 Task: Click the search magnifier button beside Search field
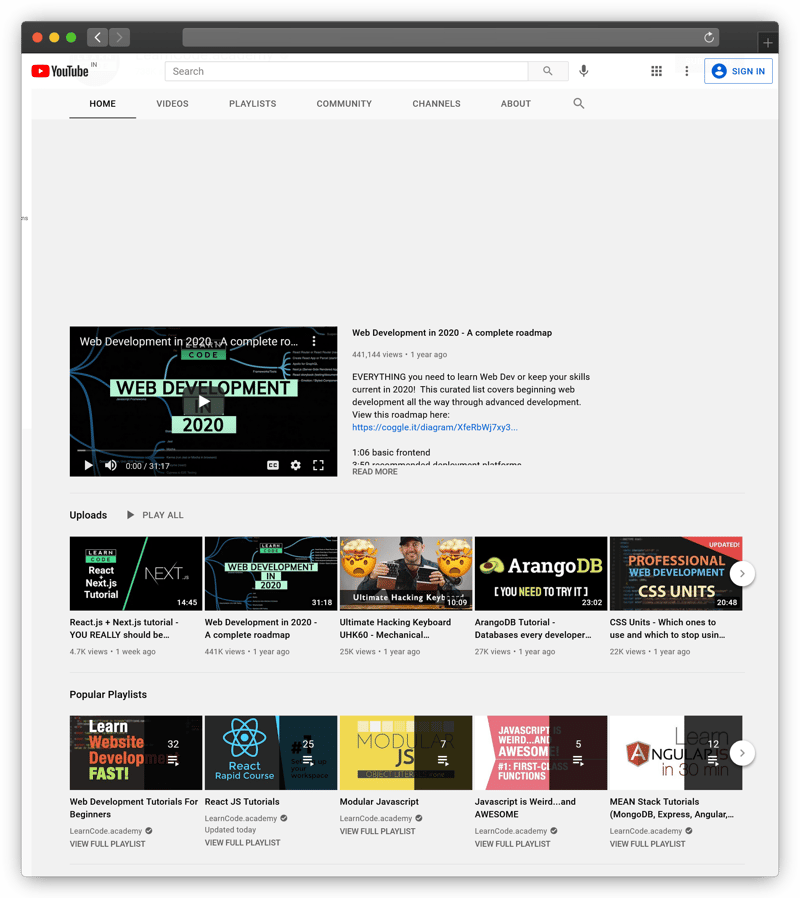point(547,71)
